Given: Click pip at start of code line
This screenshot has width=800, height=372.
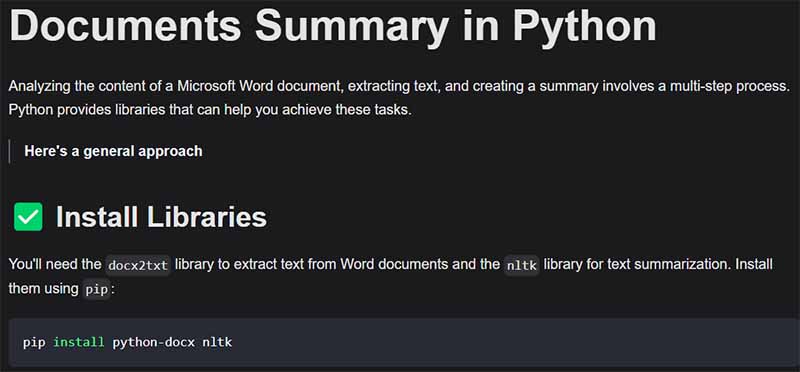Looking at the screenshot, I should click(x=34, y=342).
